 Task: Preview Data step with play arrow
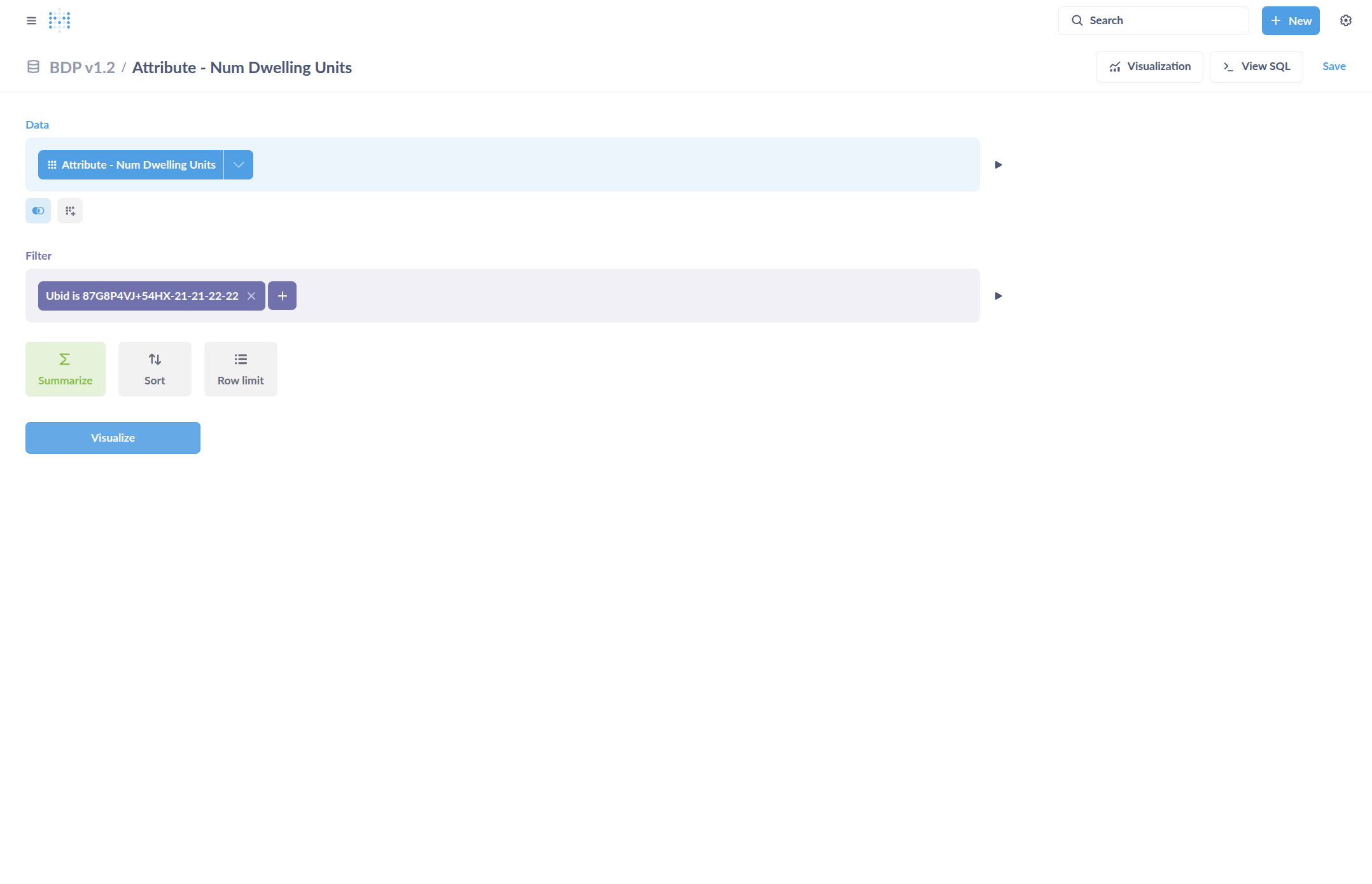click(998, 165)
